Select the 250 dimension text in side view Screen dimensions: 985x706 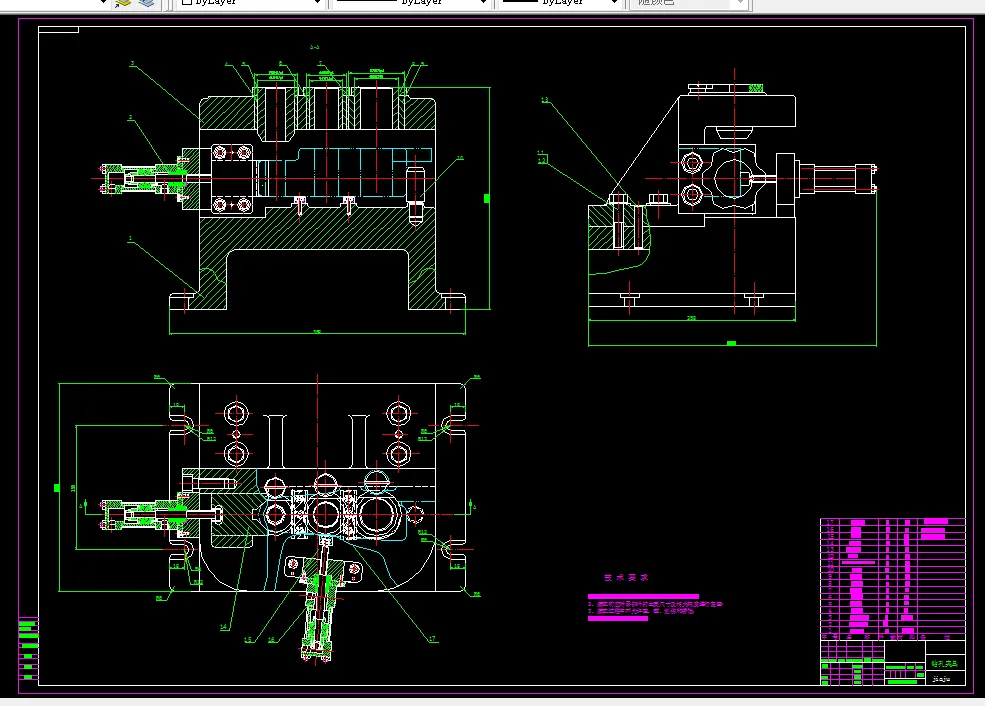[x=692, y=318]
